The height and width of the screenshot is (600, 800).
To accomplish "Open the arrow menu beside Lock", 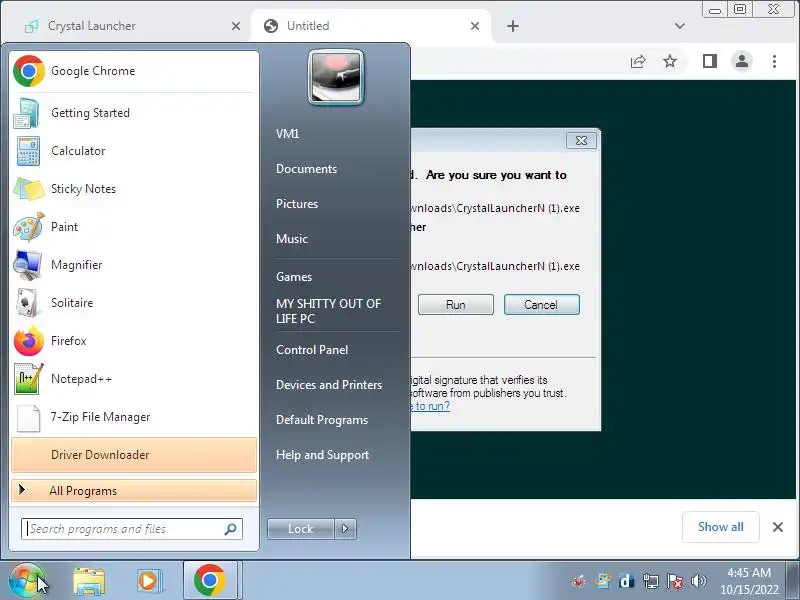I will tap(345, 529).
